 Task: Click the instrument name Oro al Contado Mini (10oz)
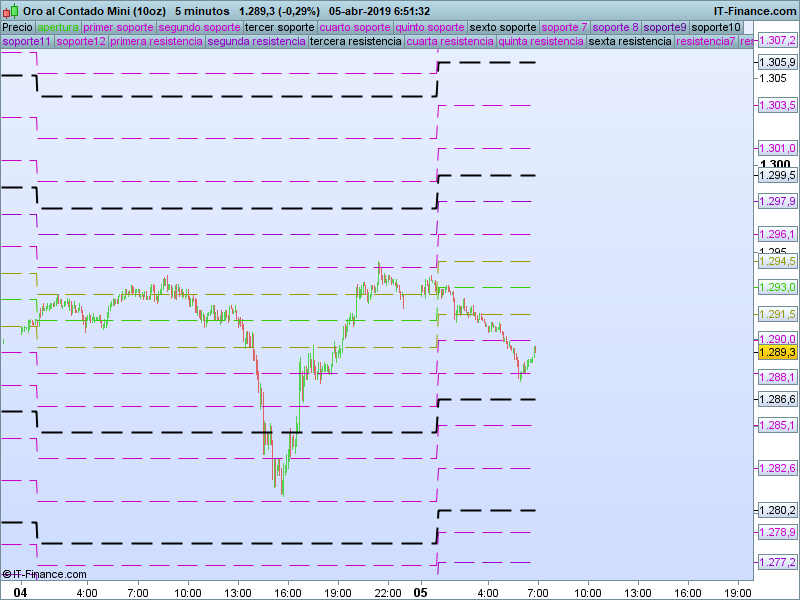point(94,11)
